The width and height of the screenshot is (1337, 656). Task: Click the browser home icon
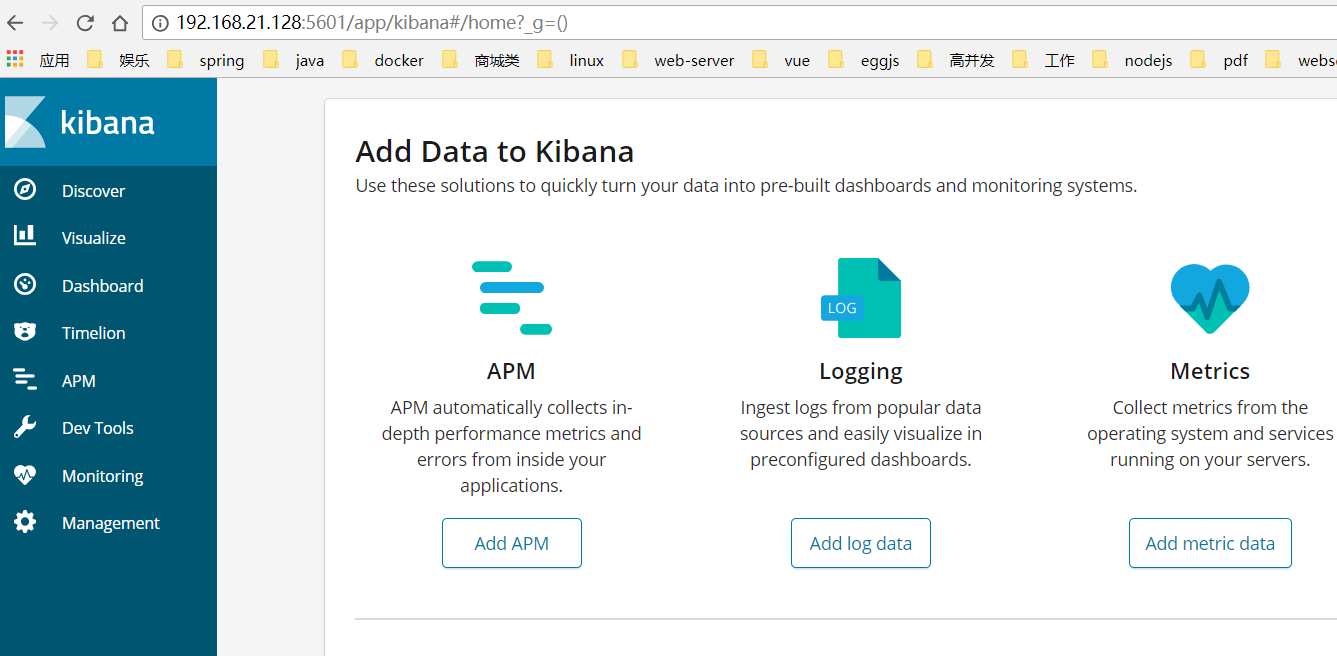point(120,23)
